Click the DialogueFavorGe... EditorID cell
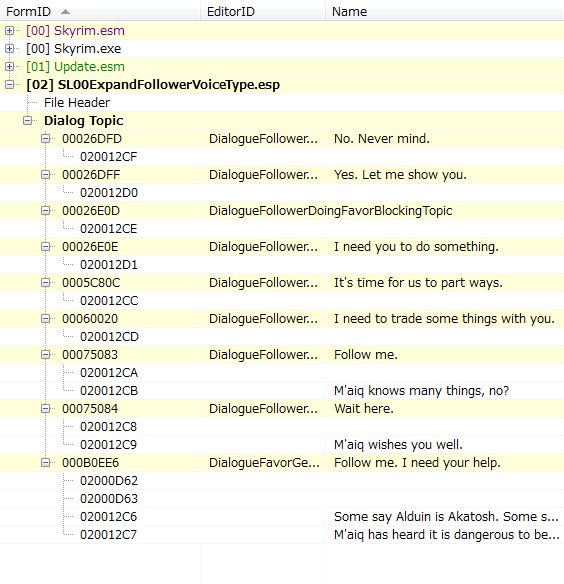 click(264, 463)
